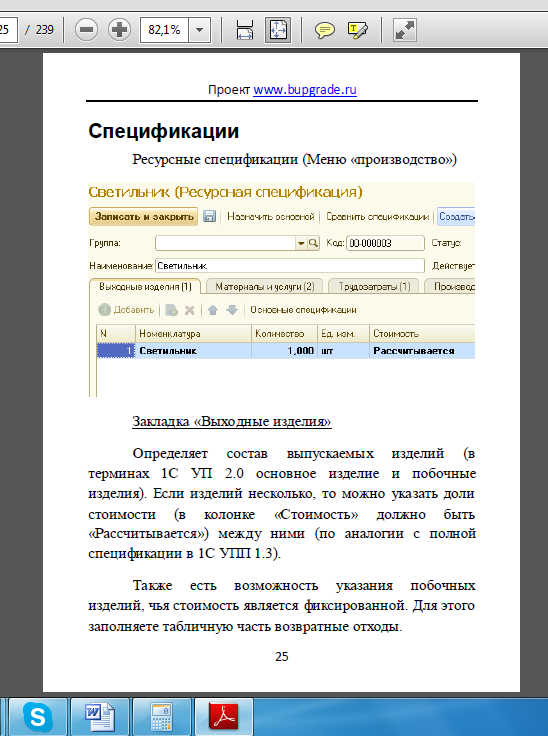Click the Группа field magnifier icon
This screenshot has width=548, height=736.
(x=313, y=243)
